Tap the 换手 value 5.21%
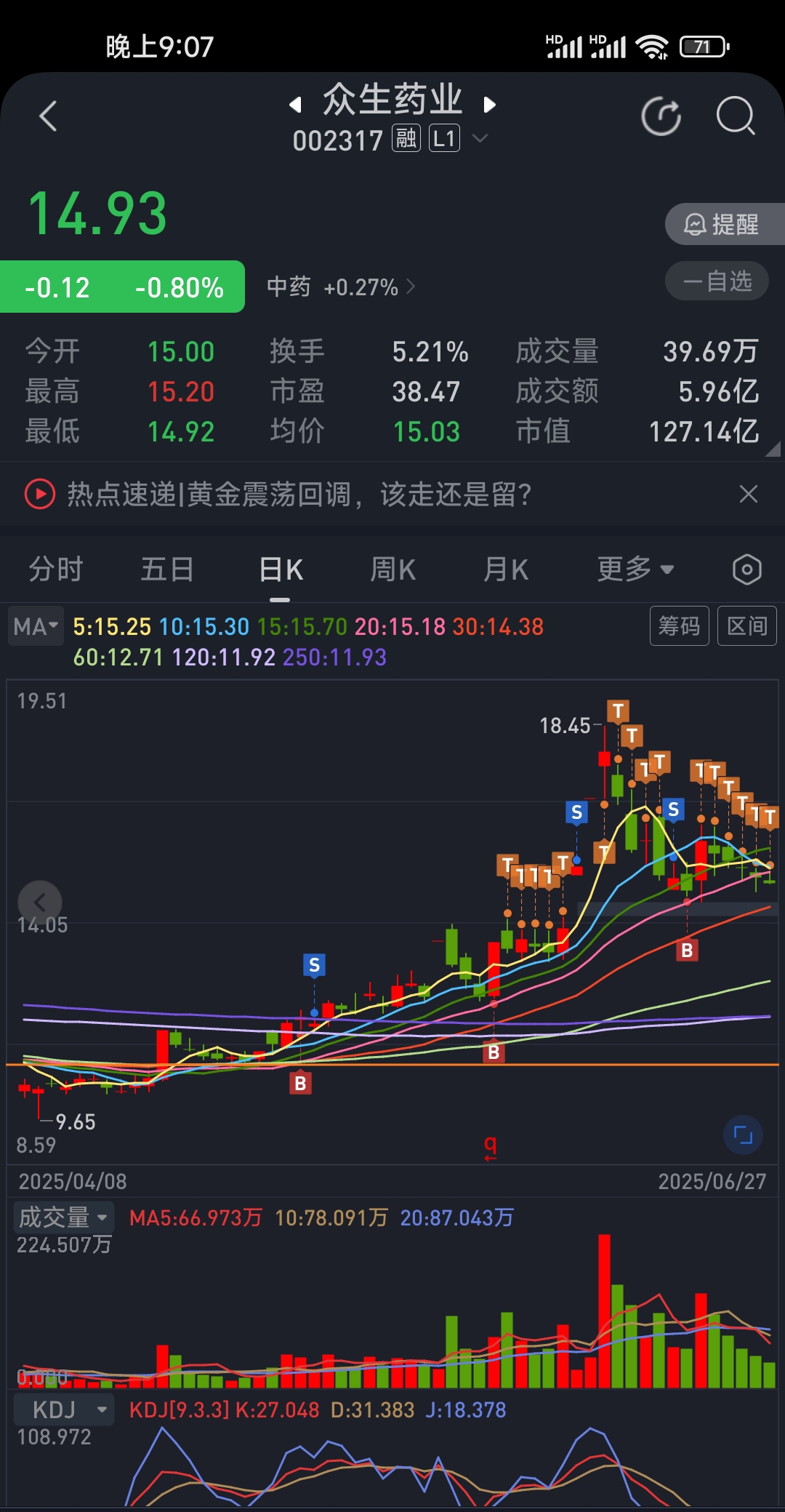This screenshot has height=1512, width=785. (430, 352)
